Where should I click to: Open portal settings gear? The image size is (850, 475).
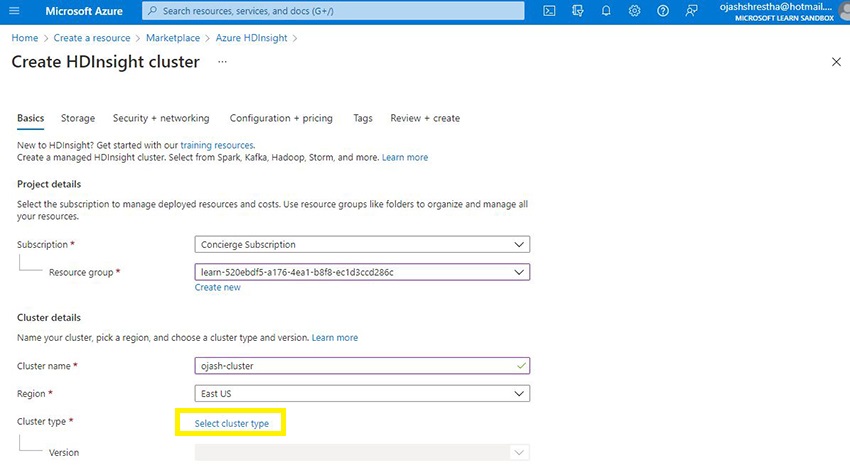[x=634, y=11]
